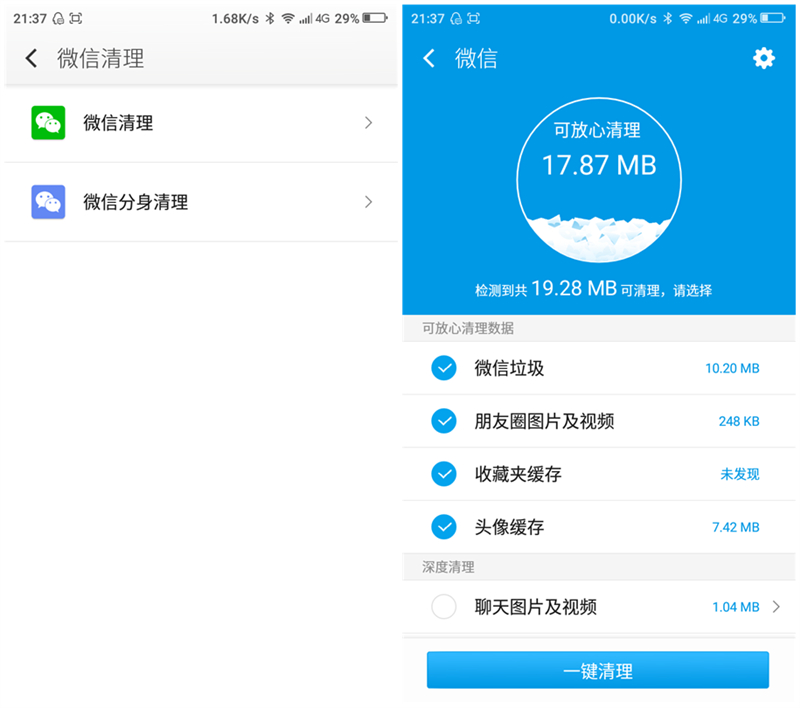Enable the 聊天图片及视频 deep clean option
This screenshot has width=800, height=708.
coord(444,607)
